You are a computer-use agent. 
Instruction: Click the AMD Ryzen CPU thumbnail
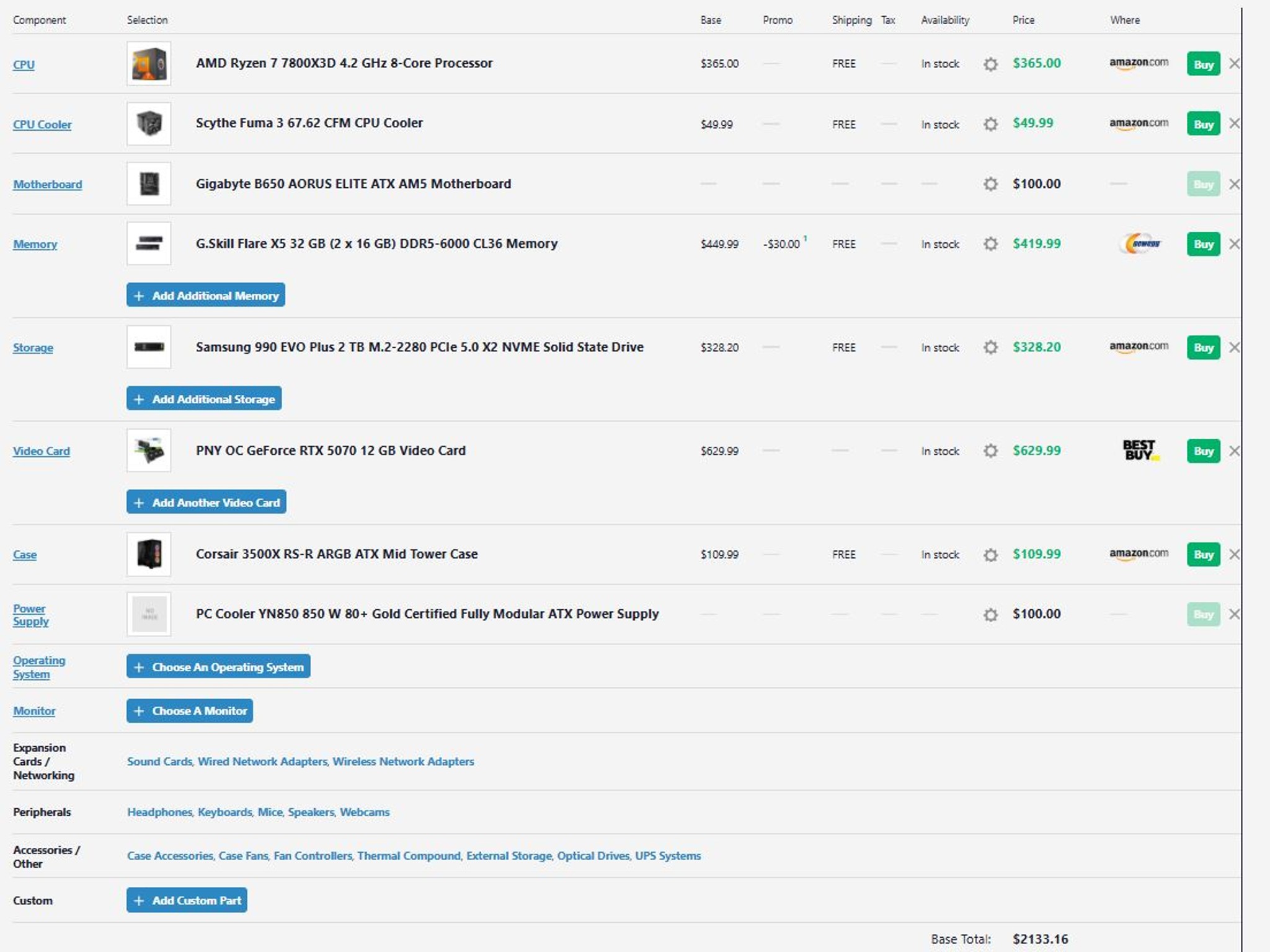tap(149, 63)
